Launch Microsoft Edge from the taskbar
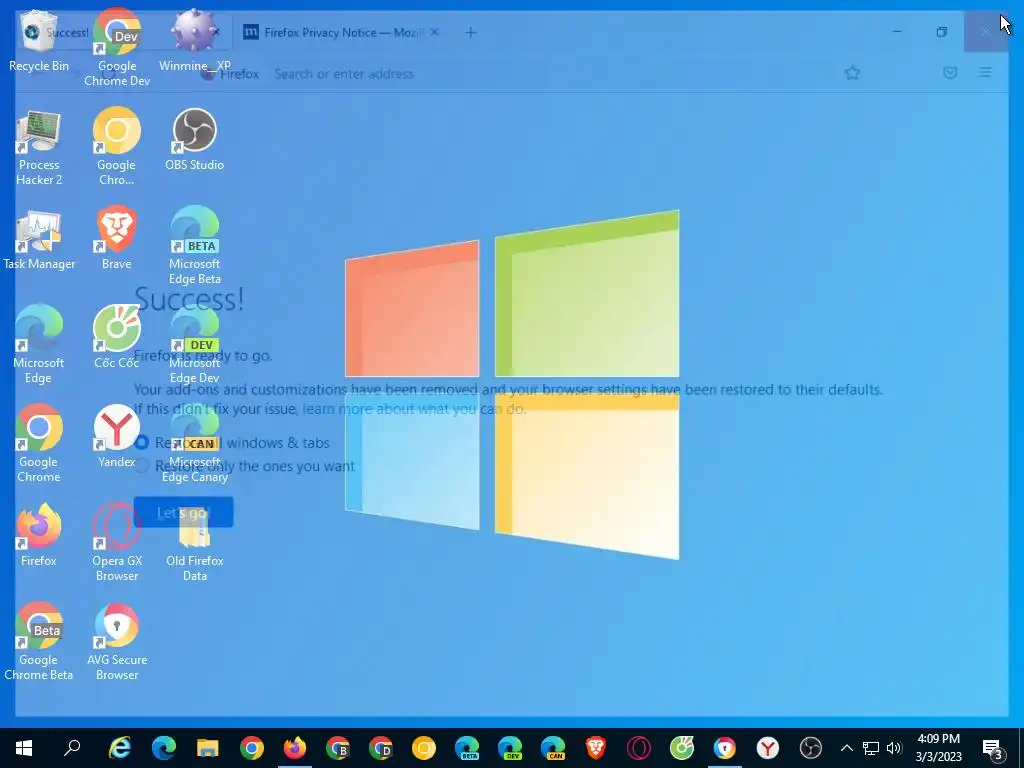This screenshot has height=768, width=1024. pyautogui.click(x=164, y=748)
